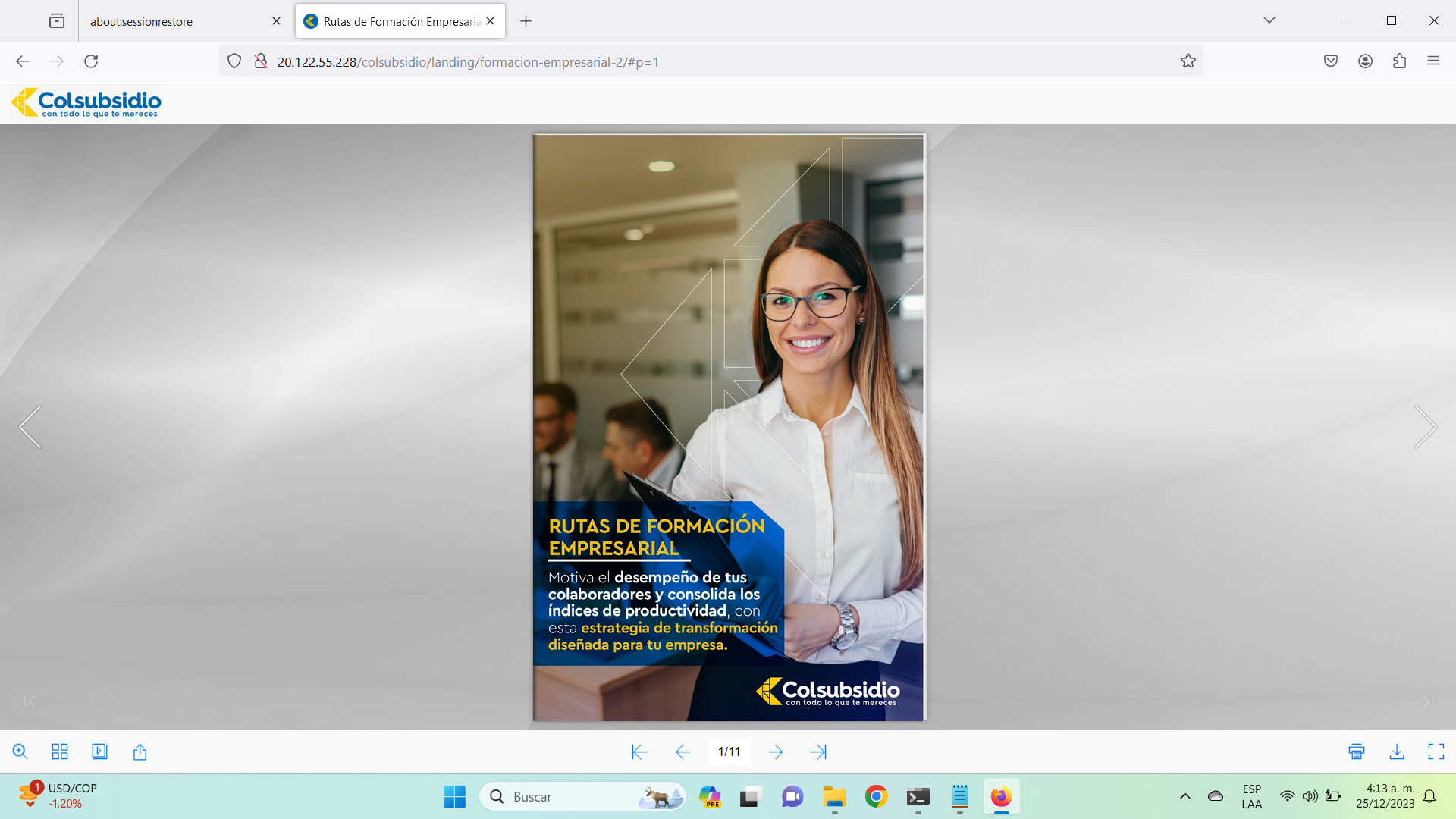Open the list all tabs dropdown
This screenshot has height=819, width=1456.
tap(1269, 20)
